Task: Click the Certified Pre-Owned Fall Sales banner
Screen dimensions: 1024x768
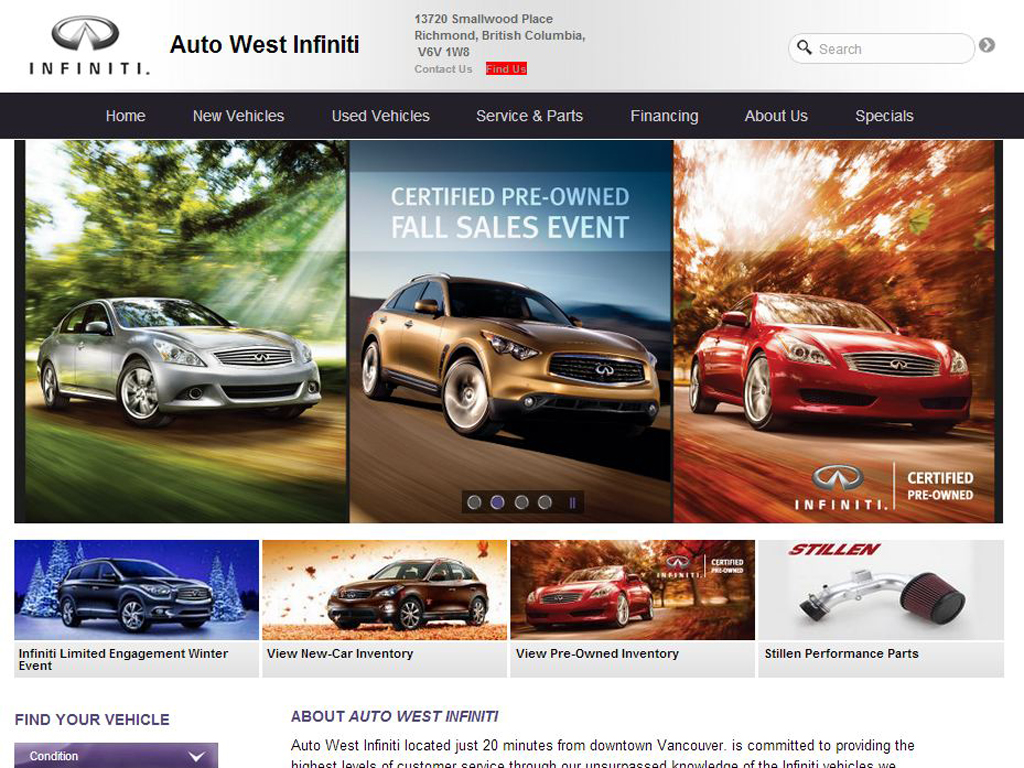Action: point(509,330)
